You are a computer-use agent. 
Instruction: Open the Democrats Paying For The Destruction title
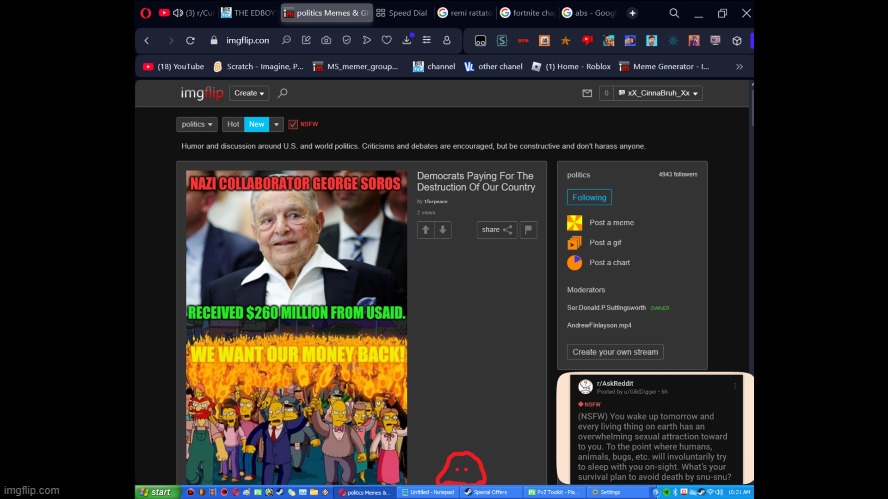coord(476,181)
